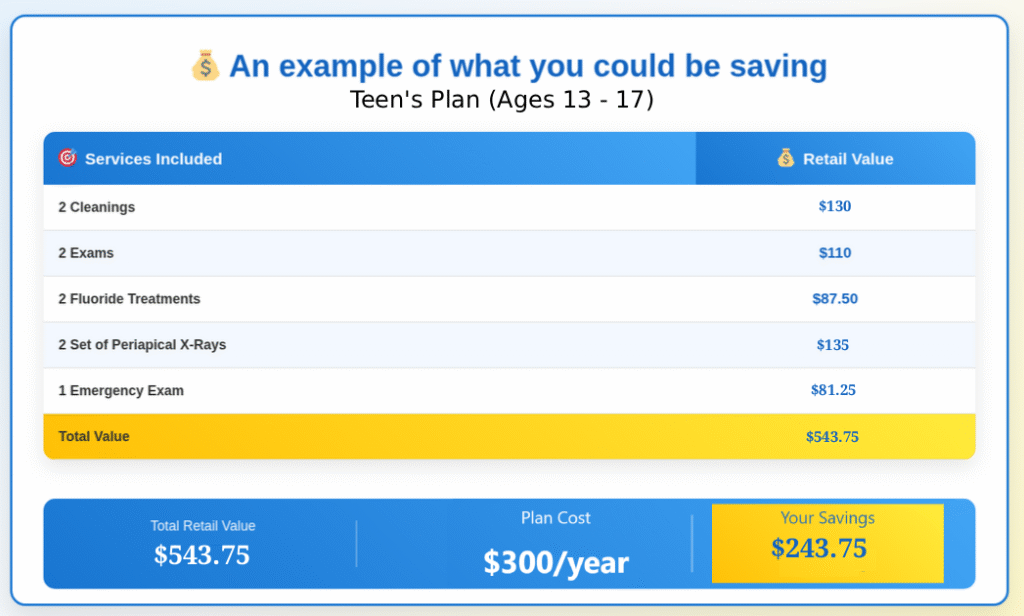Click the $81.25 emergency exam price
This screenshot has height=616, width=1024.
(833, 391)
